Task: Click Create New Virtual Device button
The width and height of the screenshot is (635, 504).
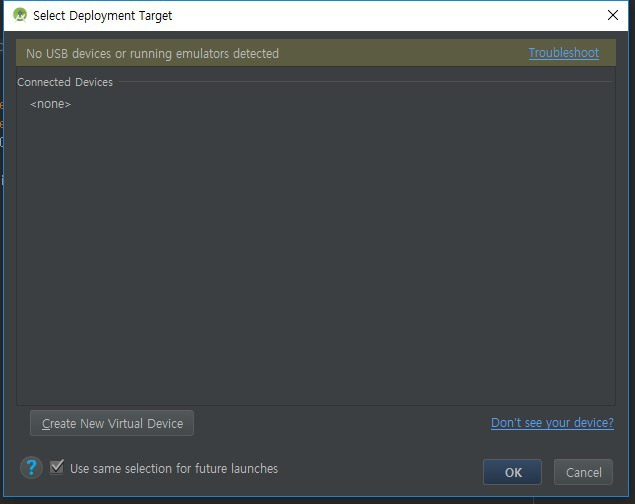Action: point(112,423)
